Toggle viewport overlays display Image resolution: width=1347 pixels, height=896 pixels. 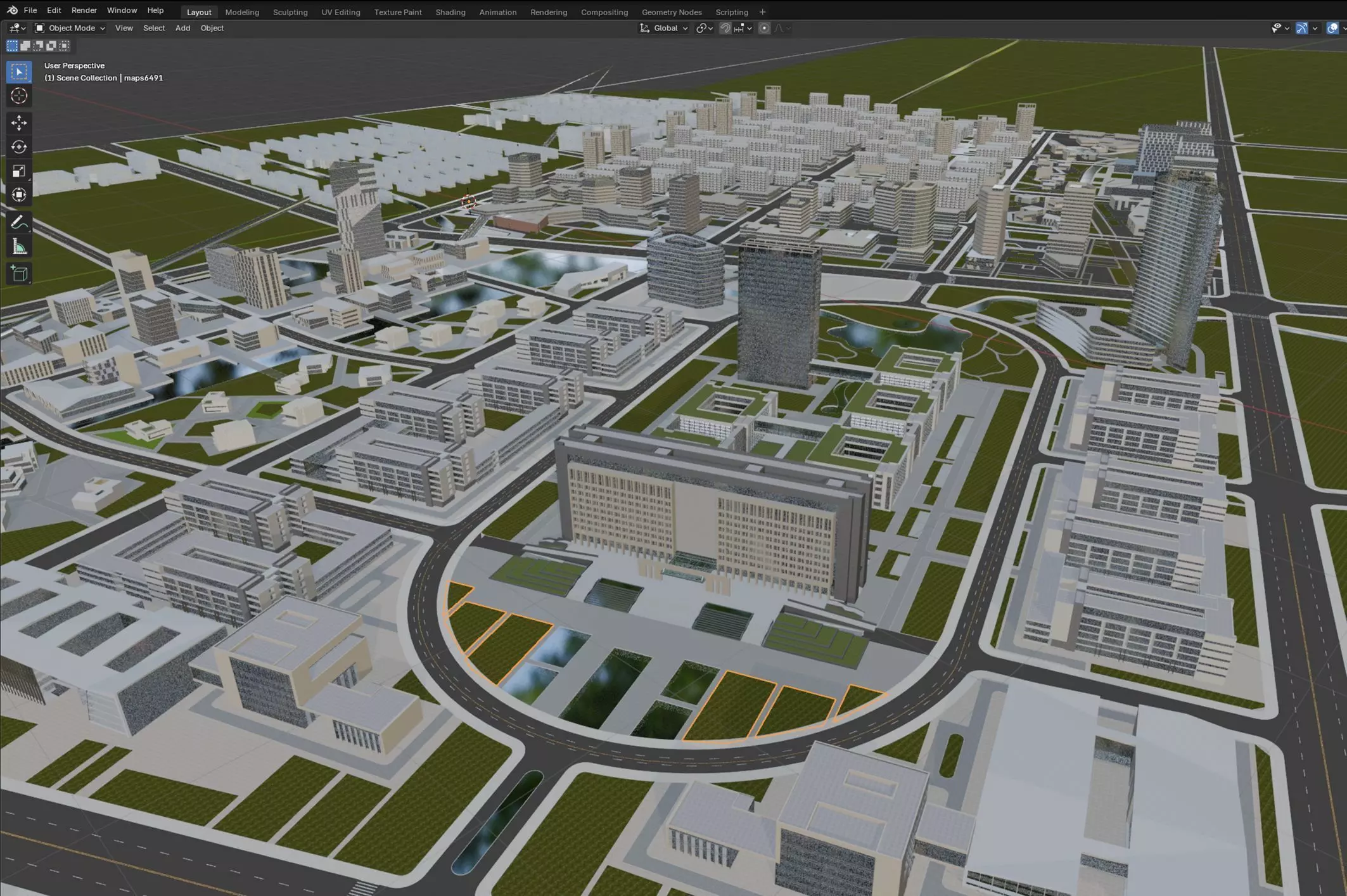pyautogui.click(x=1332, y=28)
